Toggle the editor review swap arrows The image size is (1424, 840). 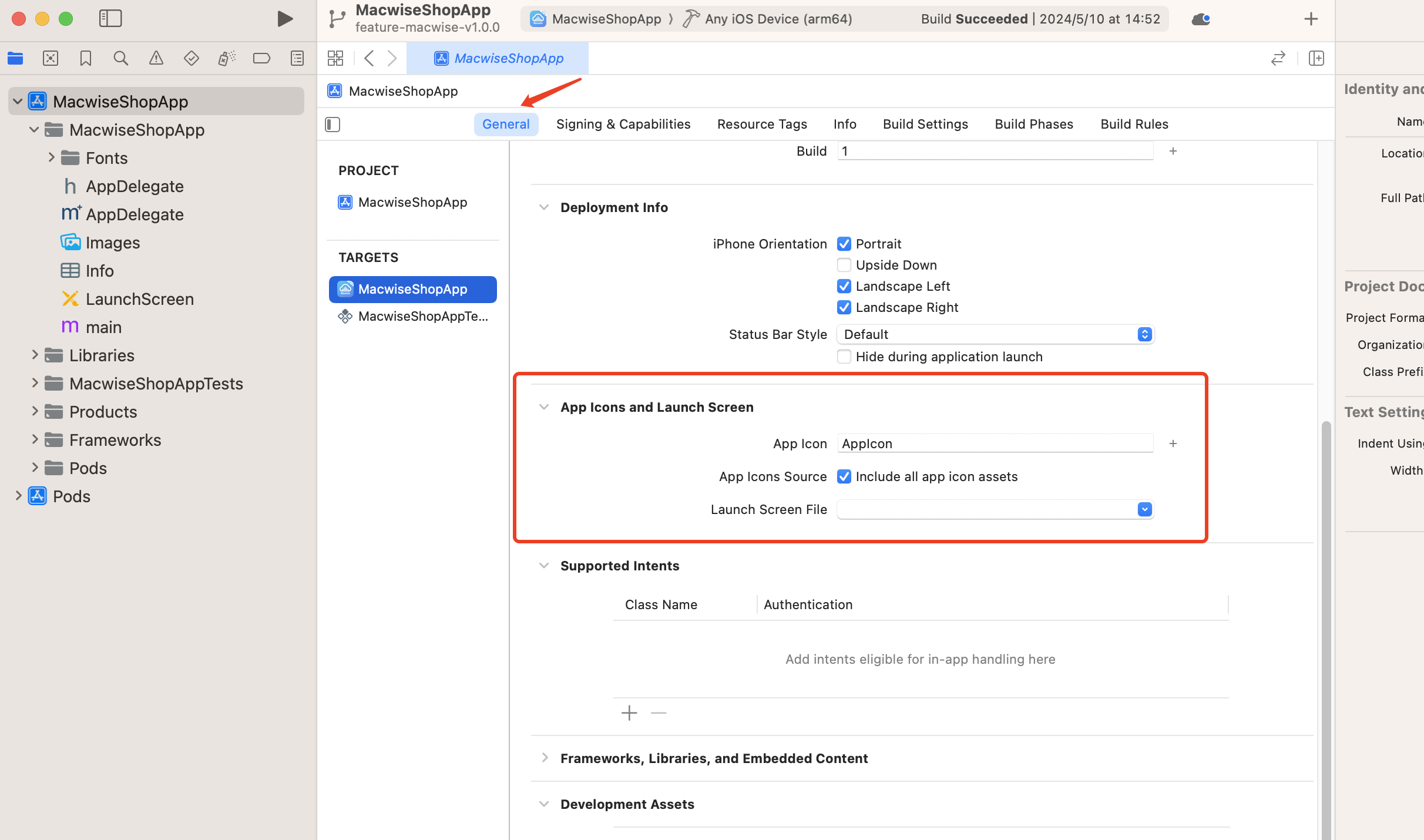[1278, 58]
